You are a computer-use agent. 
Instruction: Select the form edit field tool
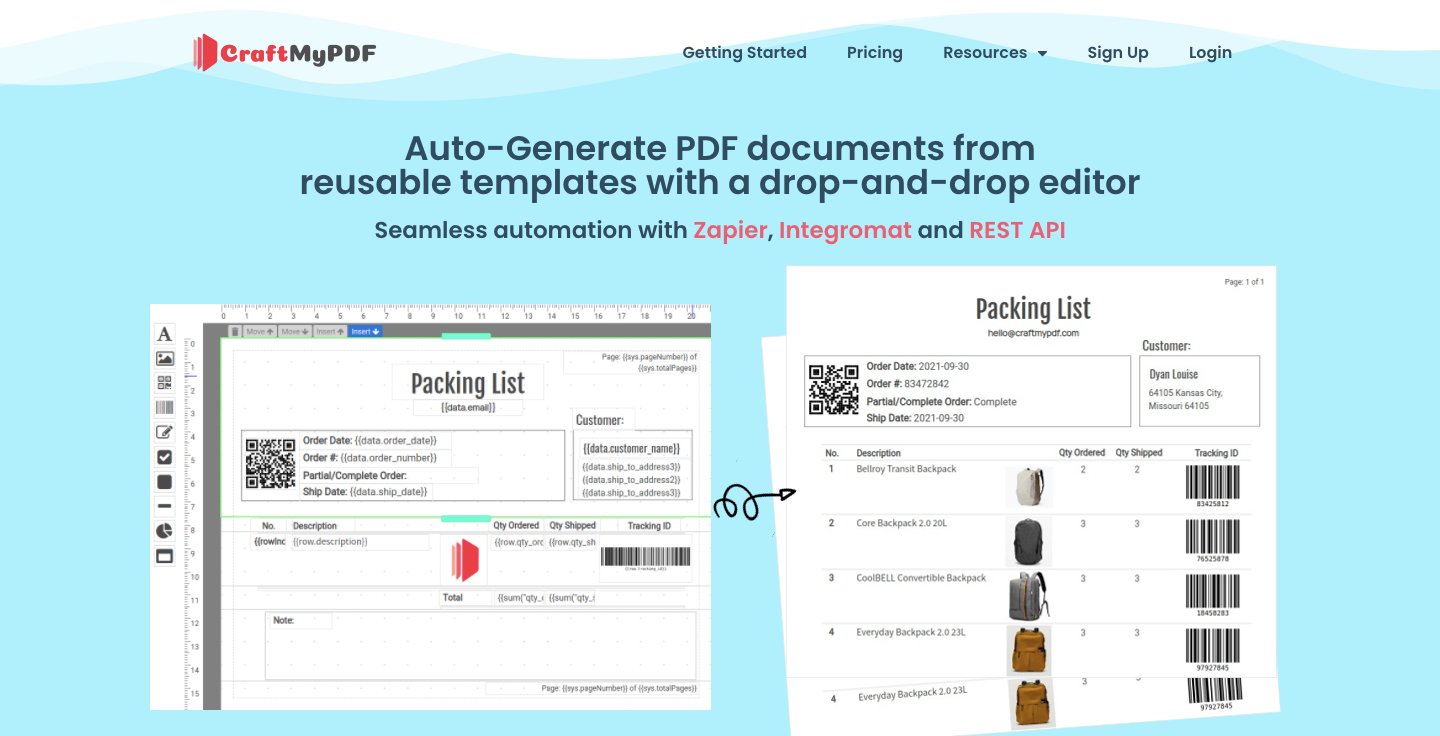point(165,432)
